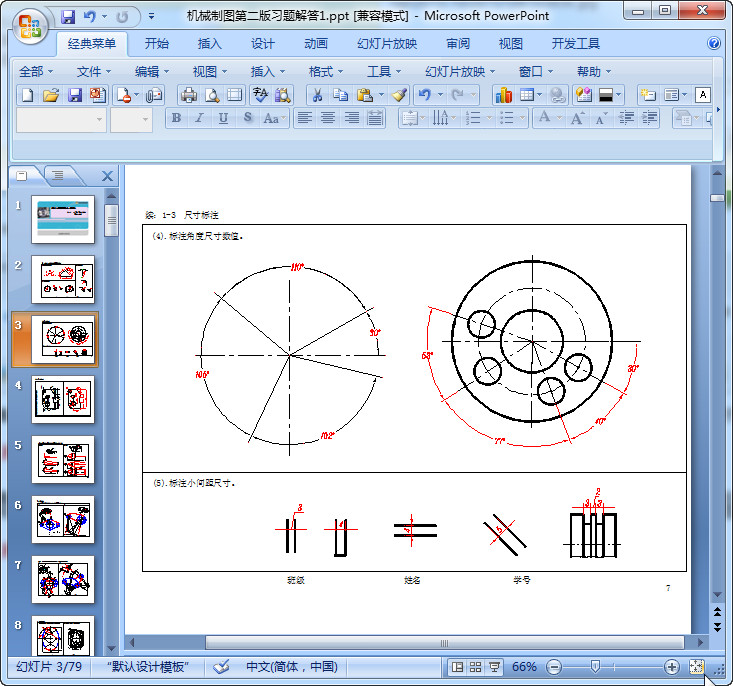733x686 pixels.
Task: Click the Print icon in toolbar
Action: point(189,95)
